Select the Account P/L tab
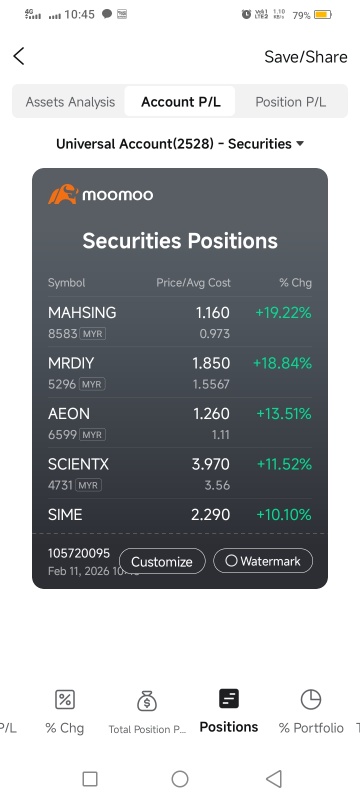360x800 pixels. tap(181, 102)
